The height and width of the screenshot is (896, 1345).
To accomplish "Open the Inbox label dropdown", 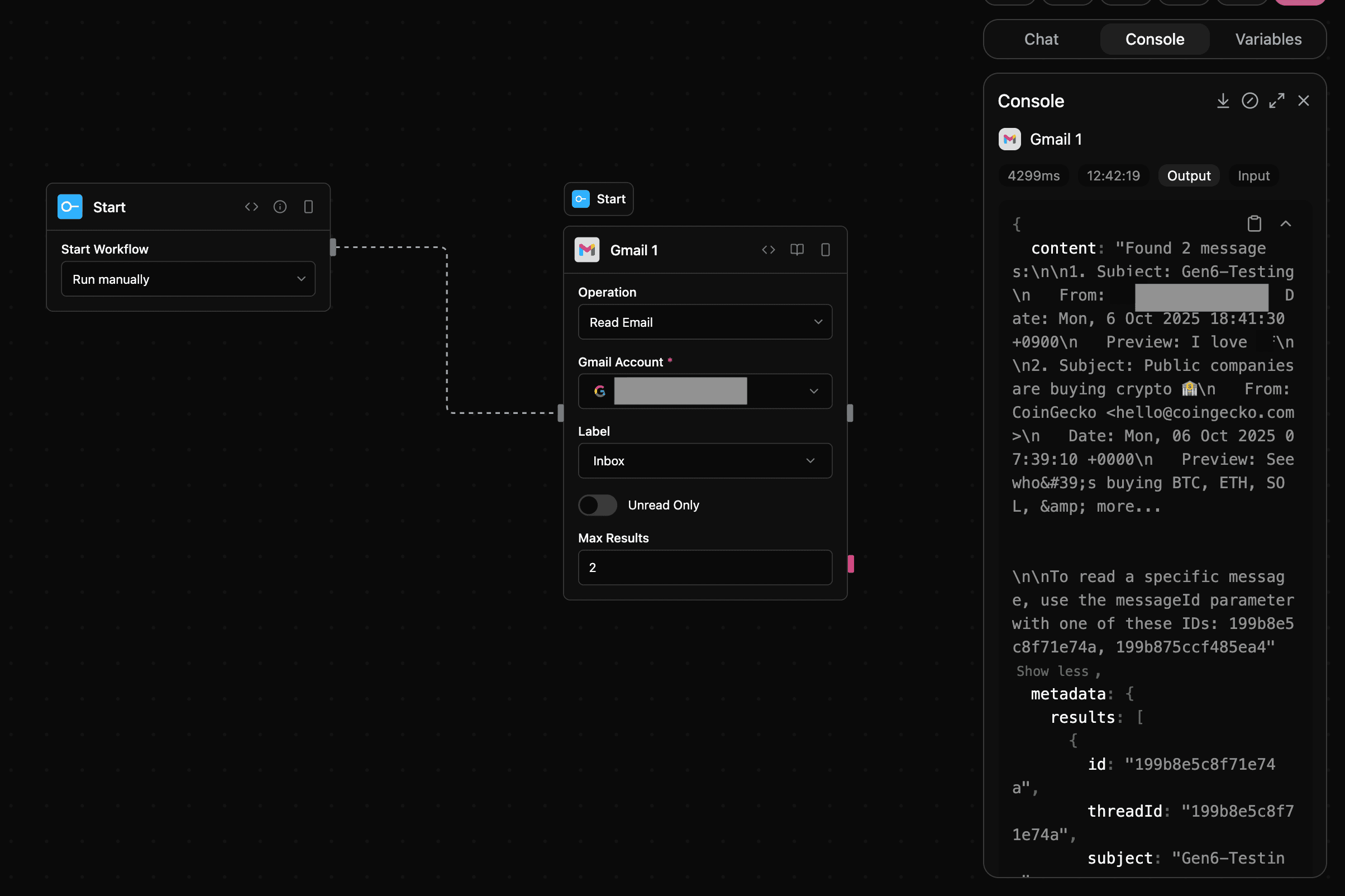I will pyautogui.click(x=704, y=461).
